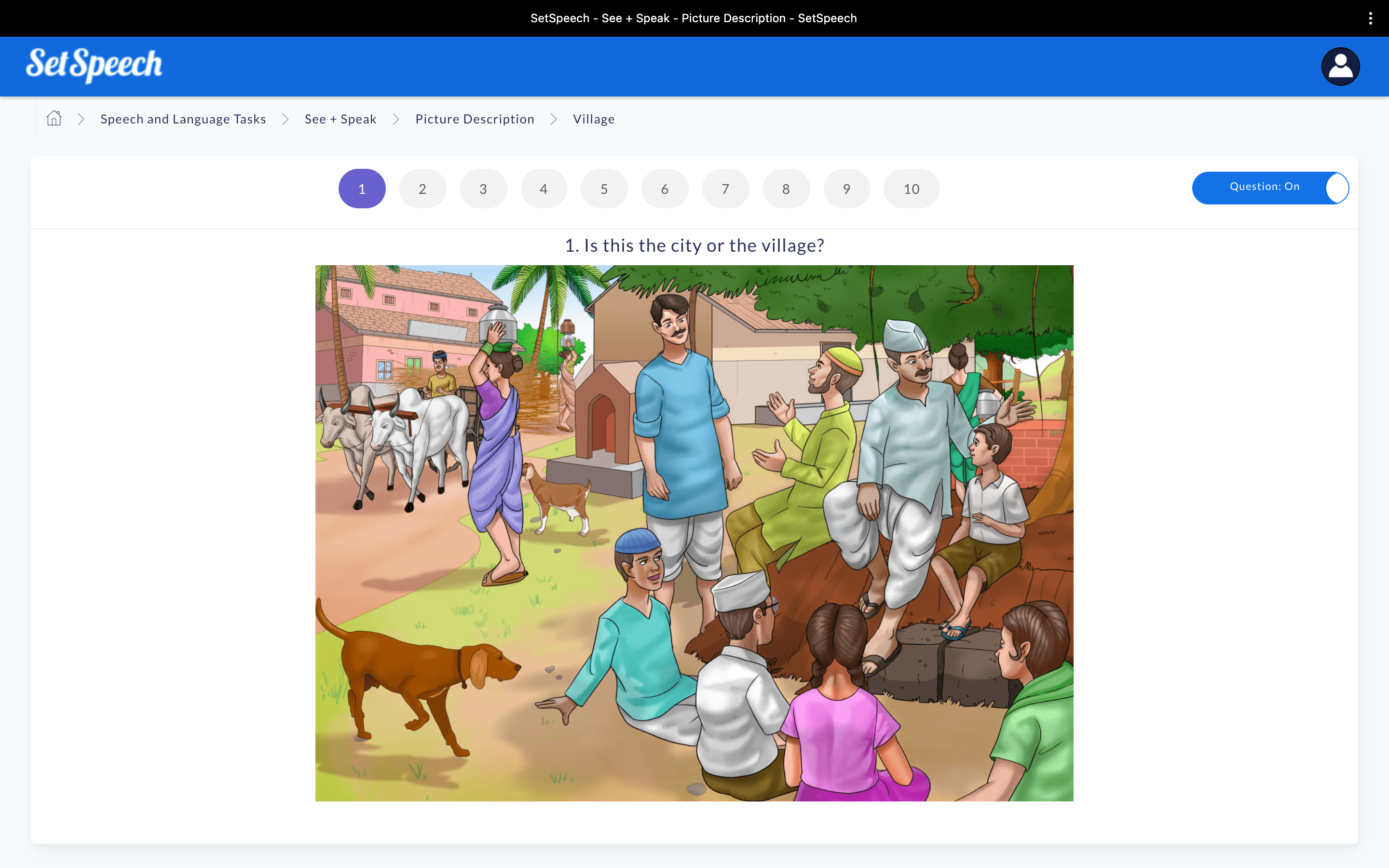Open the user profile avatar icon
1389x868 pixels.
(x=1340, y=67)
